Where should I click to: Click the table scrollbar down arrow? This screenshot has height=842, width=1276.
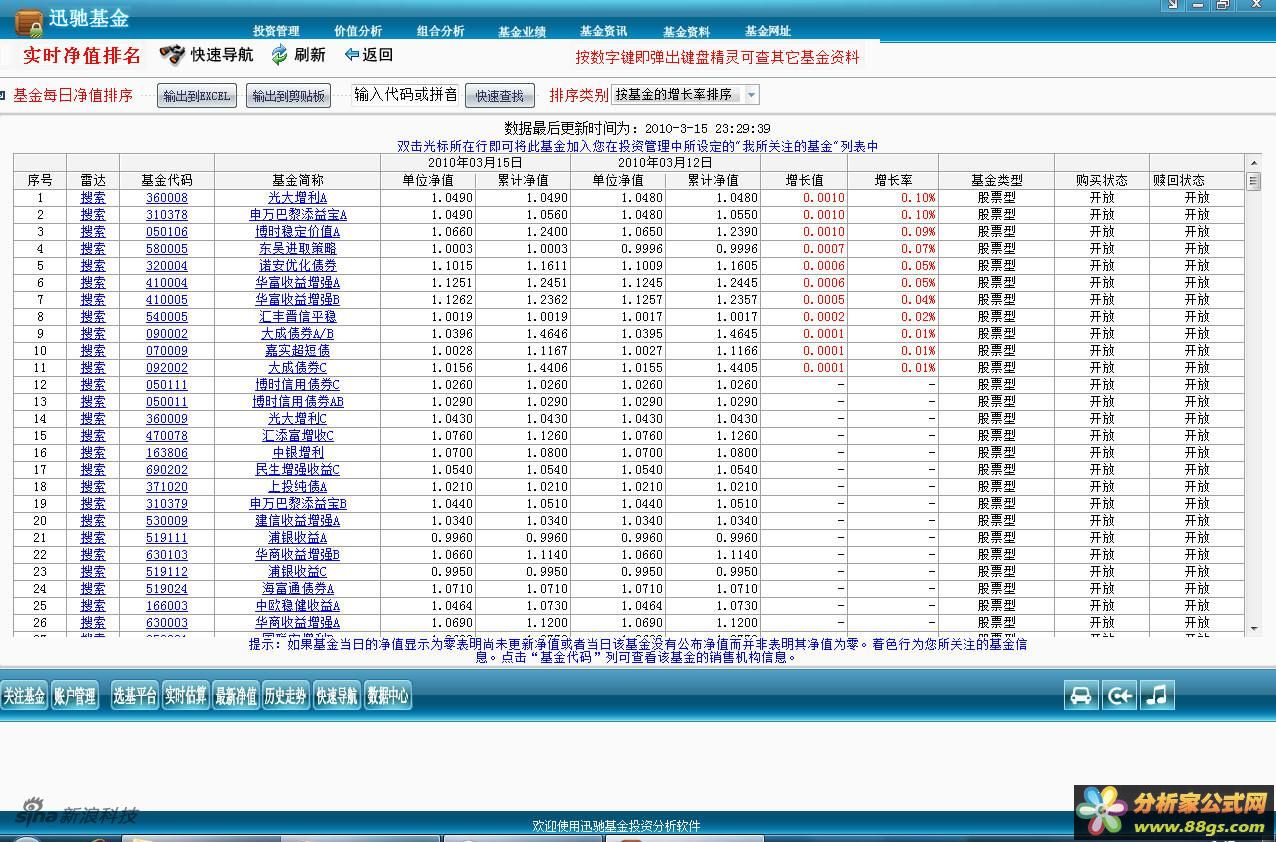[1254, 628]
